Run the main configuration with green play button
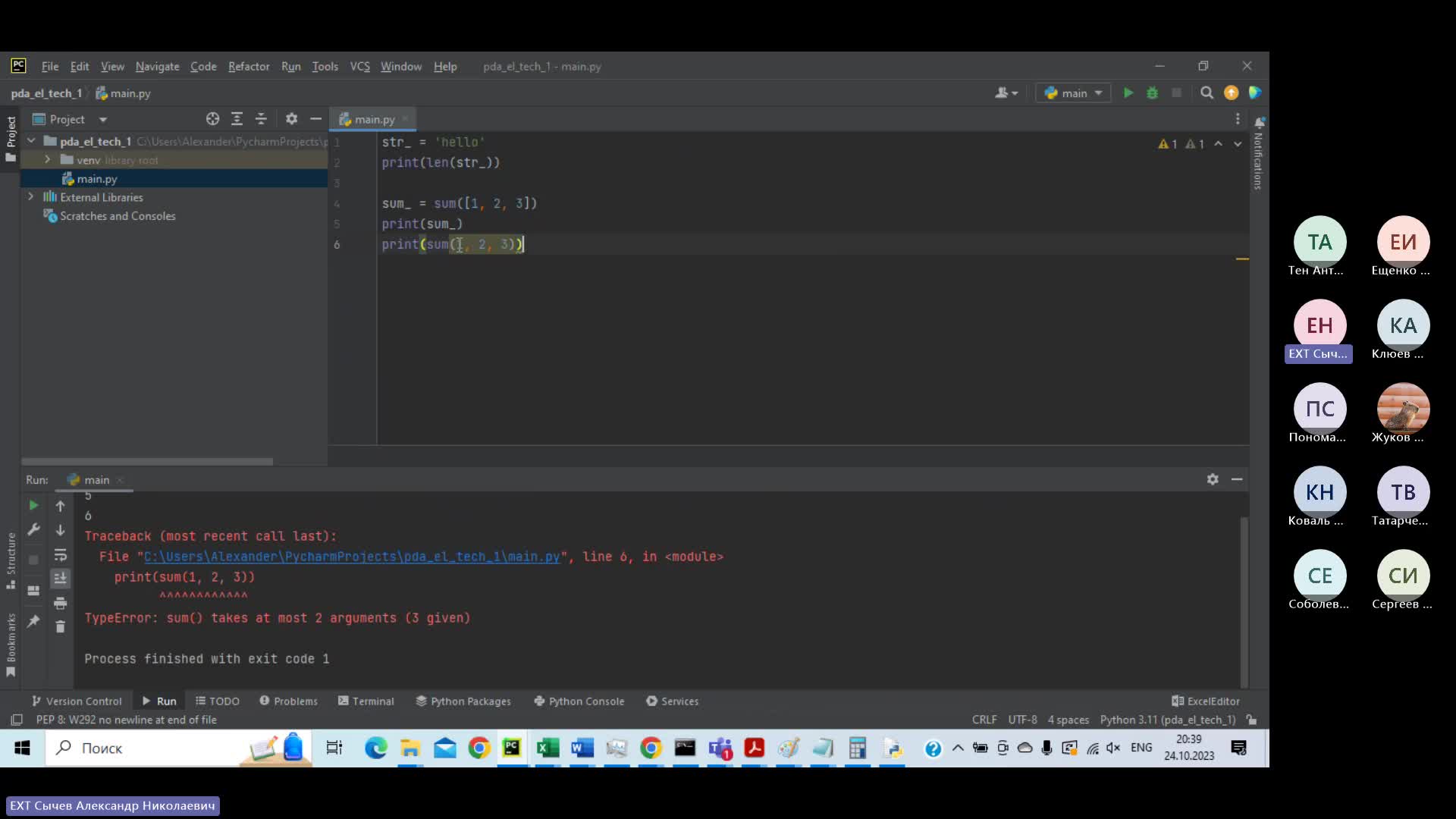The height and width of the screenshot is (819, 1456). click(x=1128, y=93)
